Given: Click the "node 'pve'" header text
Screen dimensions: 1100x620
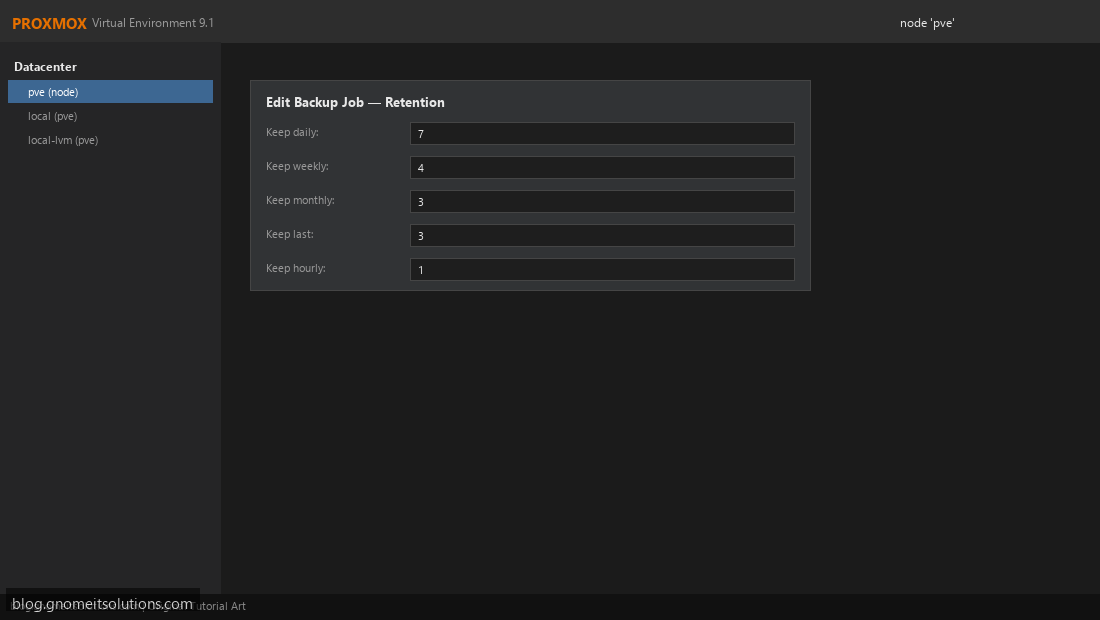Looking at the screenshot, I should tap(927, 23).
